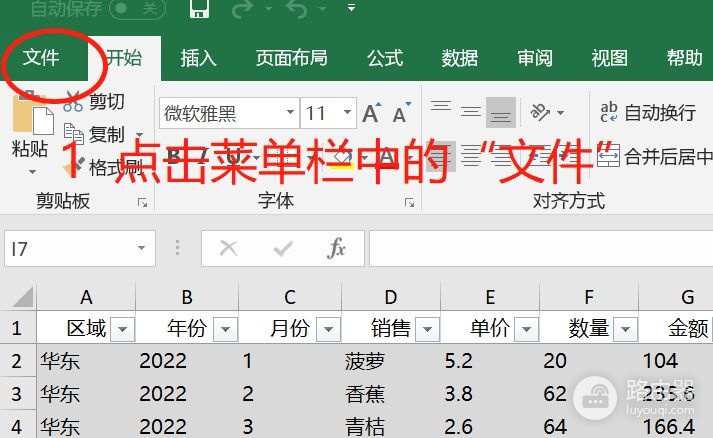Click the Merge and Center icon
This screenshot has width=713, height=438.
click(x=608, y=156)
